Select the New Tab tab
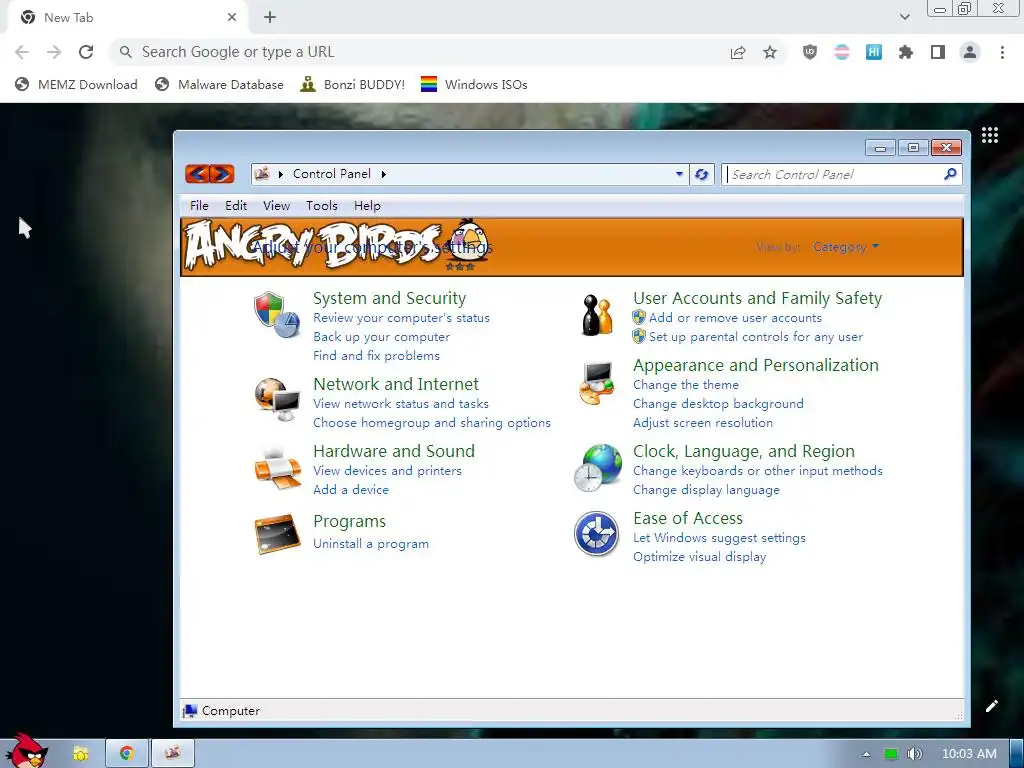The width and height of the screenshot is (1024, 768). pos(127,18)
